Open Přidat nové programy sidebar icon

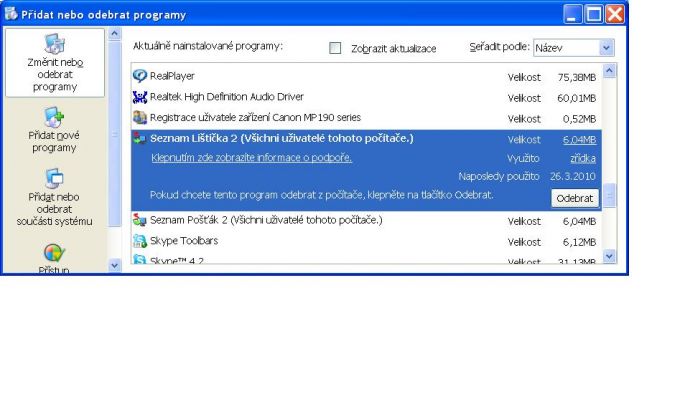[54, 117]
